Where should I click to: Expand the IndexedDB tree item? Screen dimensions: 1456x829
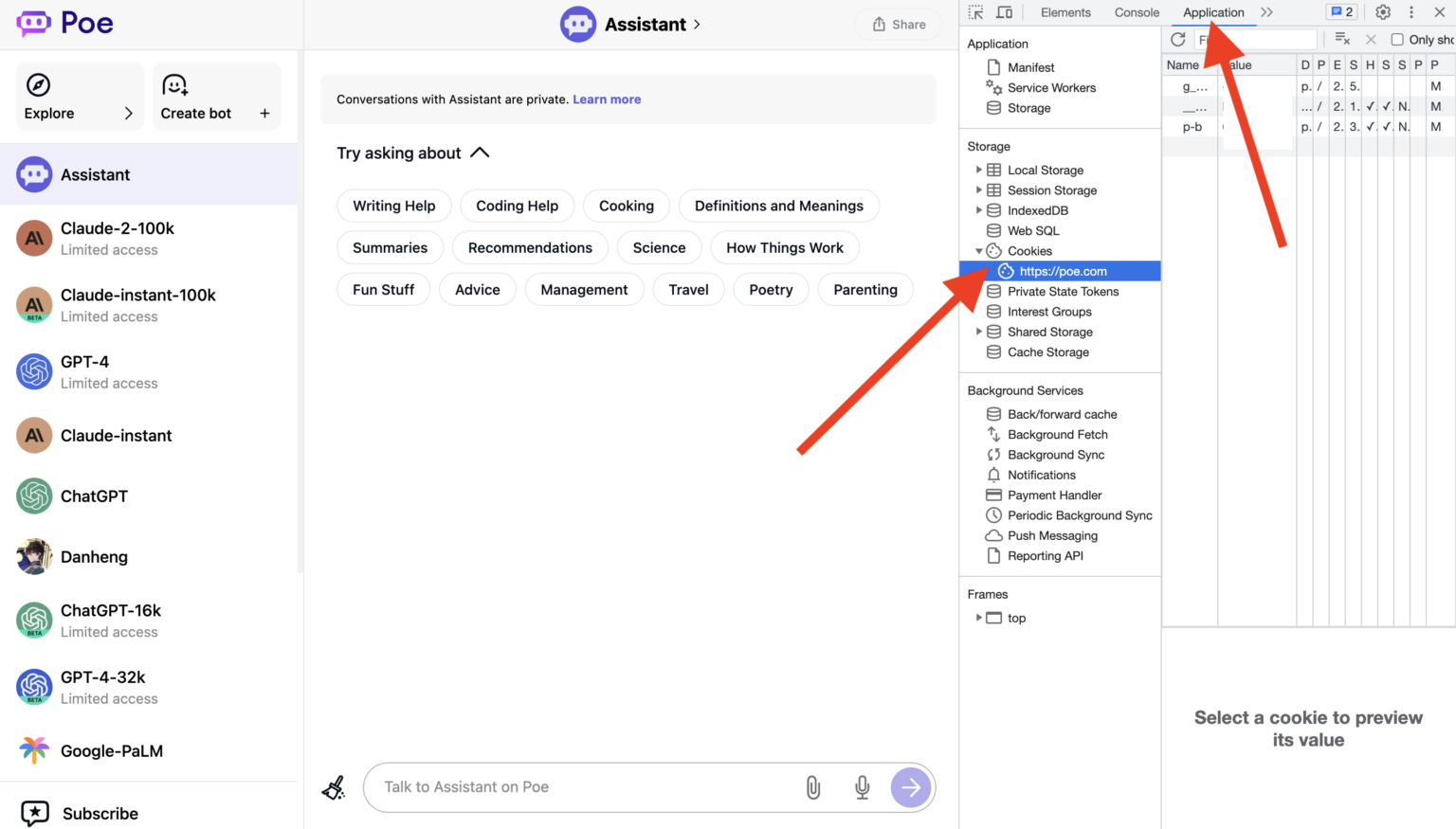978,210
